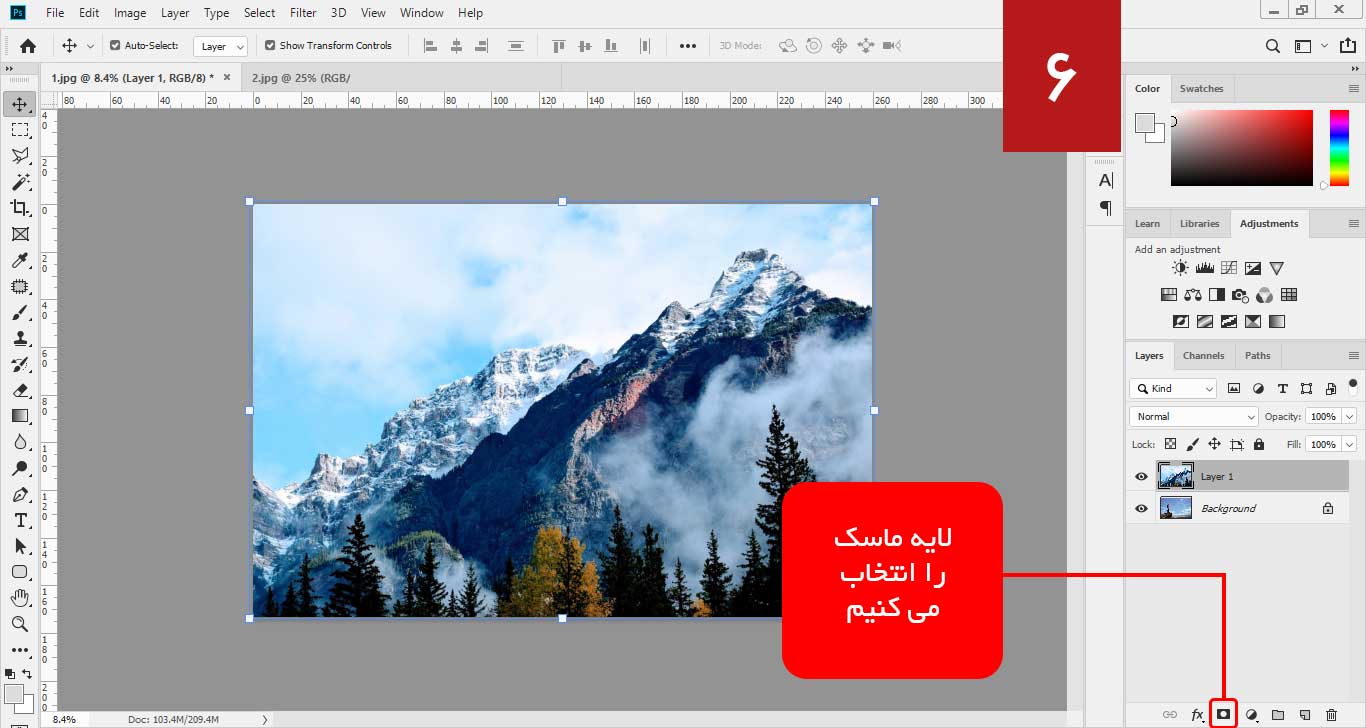Select the Blur tool
The image size is (1366, 728).
[20, 442]
